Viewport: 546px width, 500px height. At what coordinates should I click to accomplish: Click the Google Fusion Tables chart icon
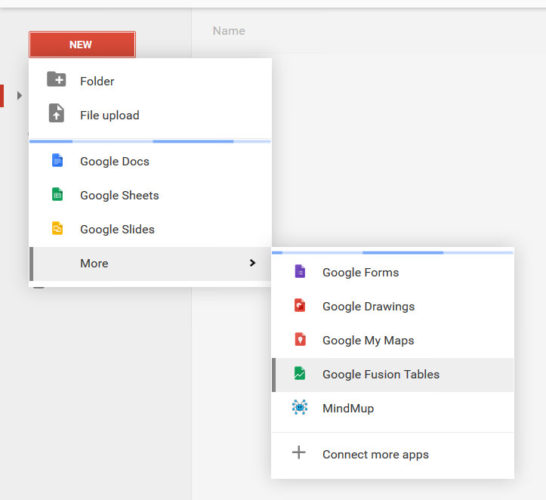[300, 373]
